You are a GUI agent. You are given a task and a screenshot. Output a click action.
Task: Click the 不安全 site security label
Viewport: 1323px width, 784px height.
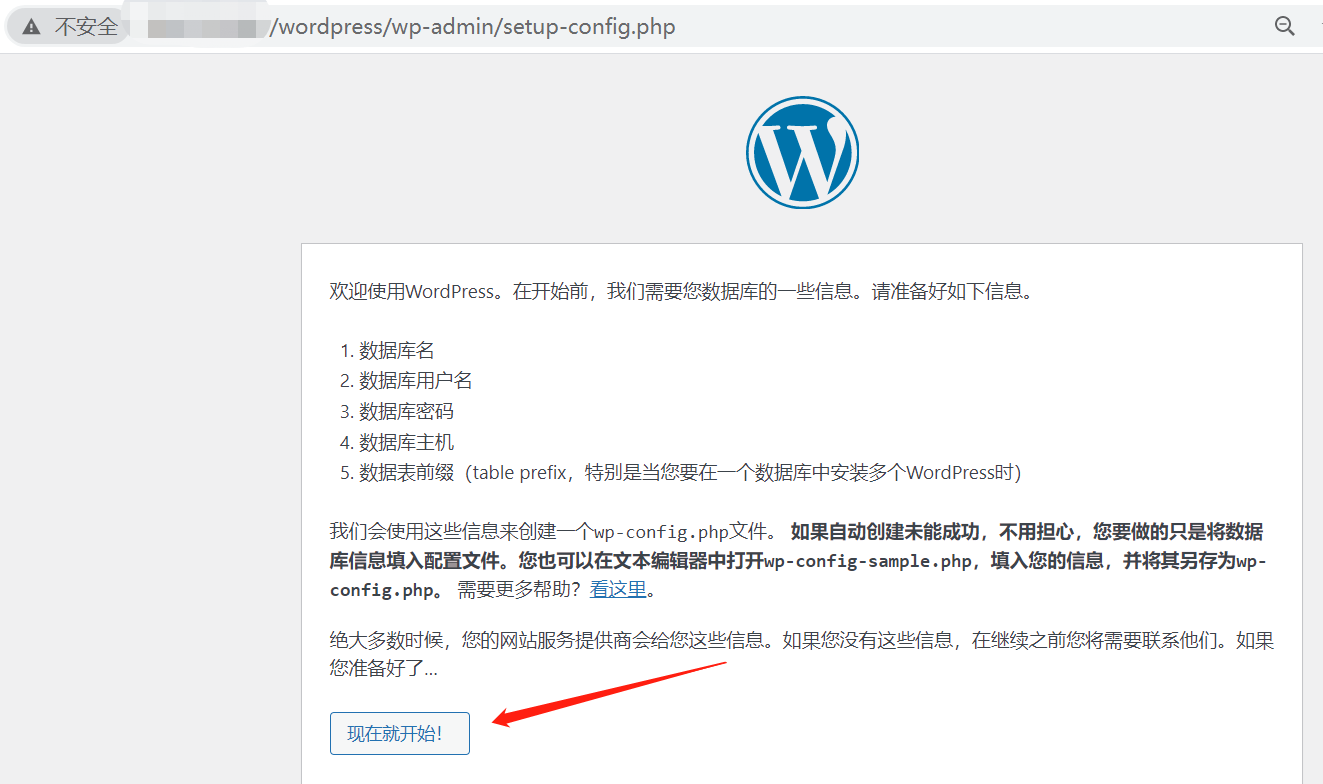(86, 27)
